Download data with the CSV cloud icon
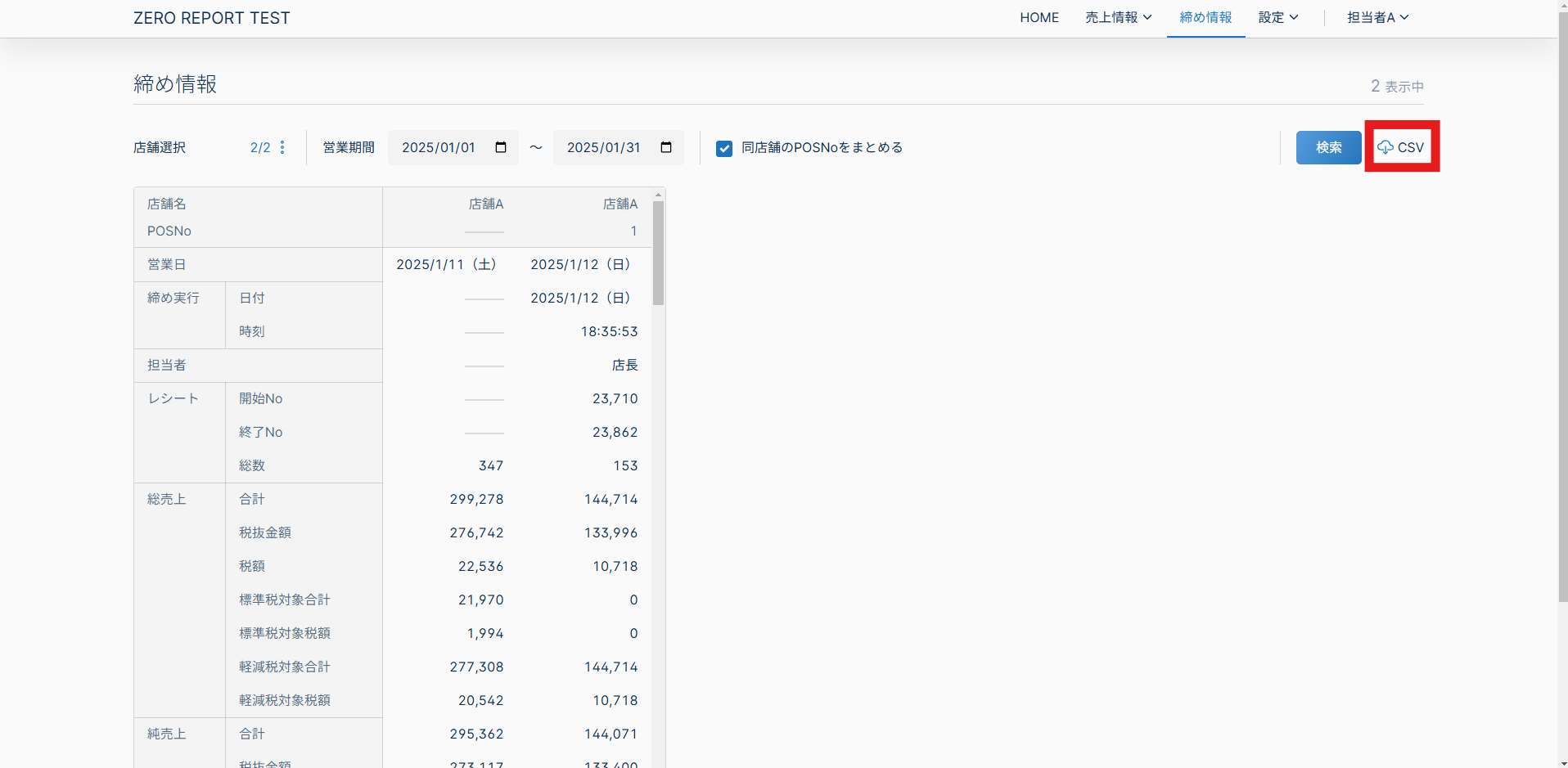This screenshot has width=1568, height=768. point(1401,147)
